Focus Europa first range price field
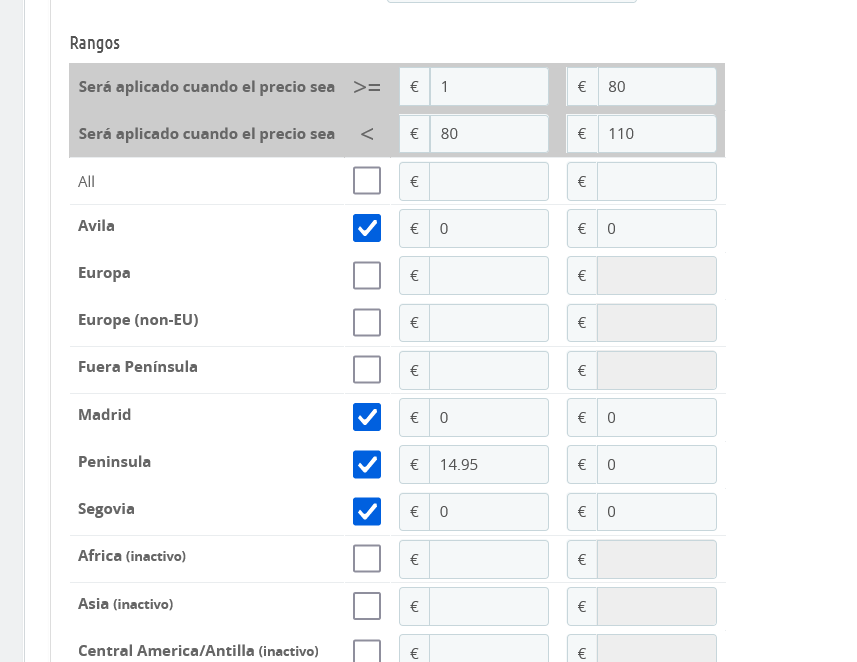 point(488,276)
